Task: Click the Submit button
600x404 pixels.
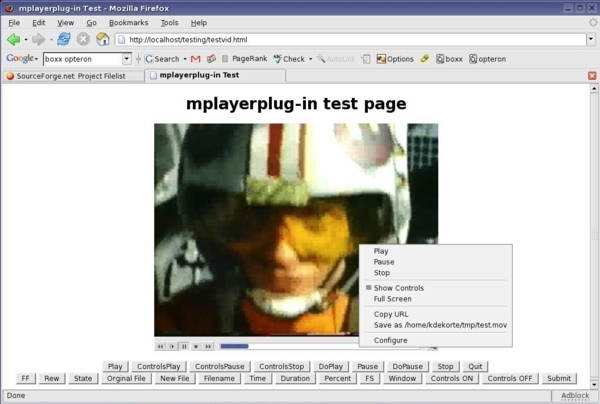Action: point(559,378)
